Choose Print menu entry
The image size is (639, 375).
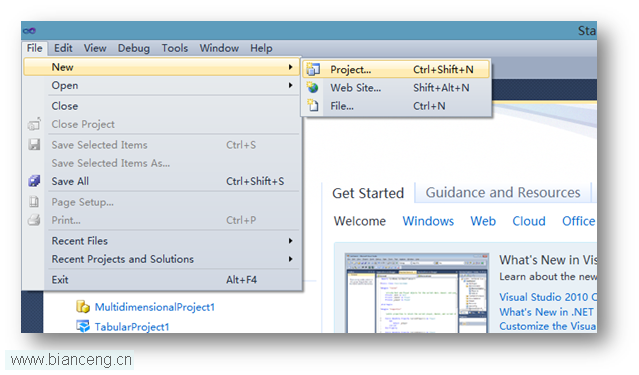[162, 220]
